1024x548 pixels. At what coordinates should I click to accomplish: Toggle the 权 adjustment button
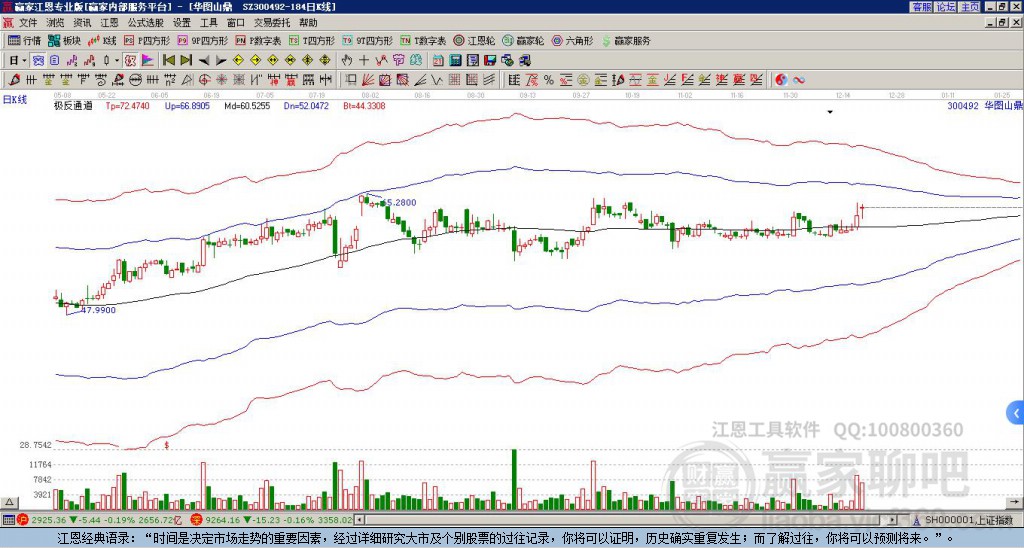click(x=130, y=61)
